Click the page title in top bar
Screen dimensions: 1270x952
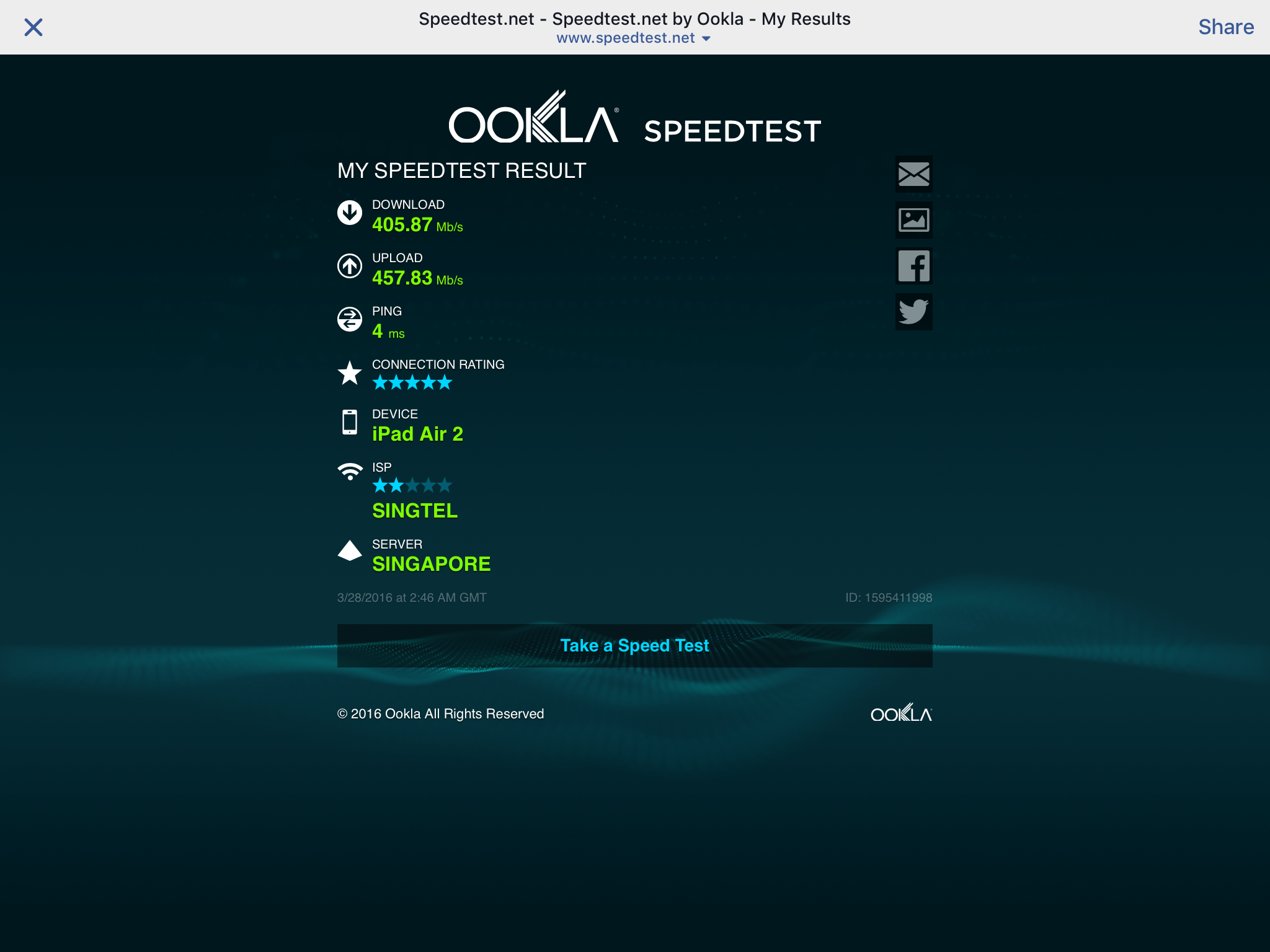(634, 19)
